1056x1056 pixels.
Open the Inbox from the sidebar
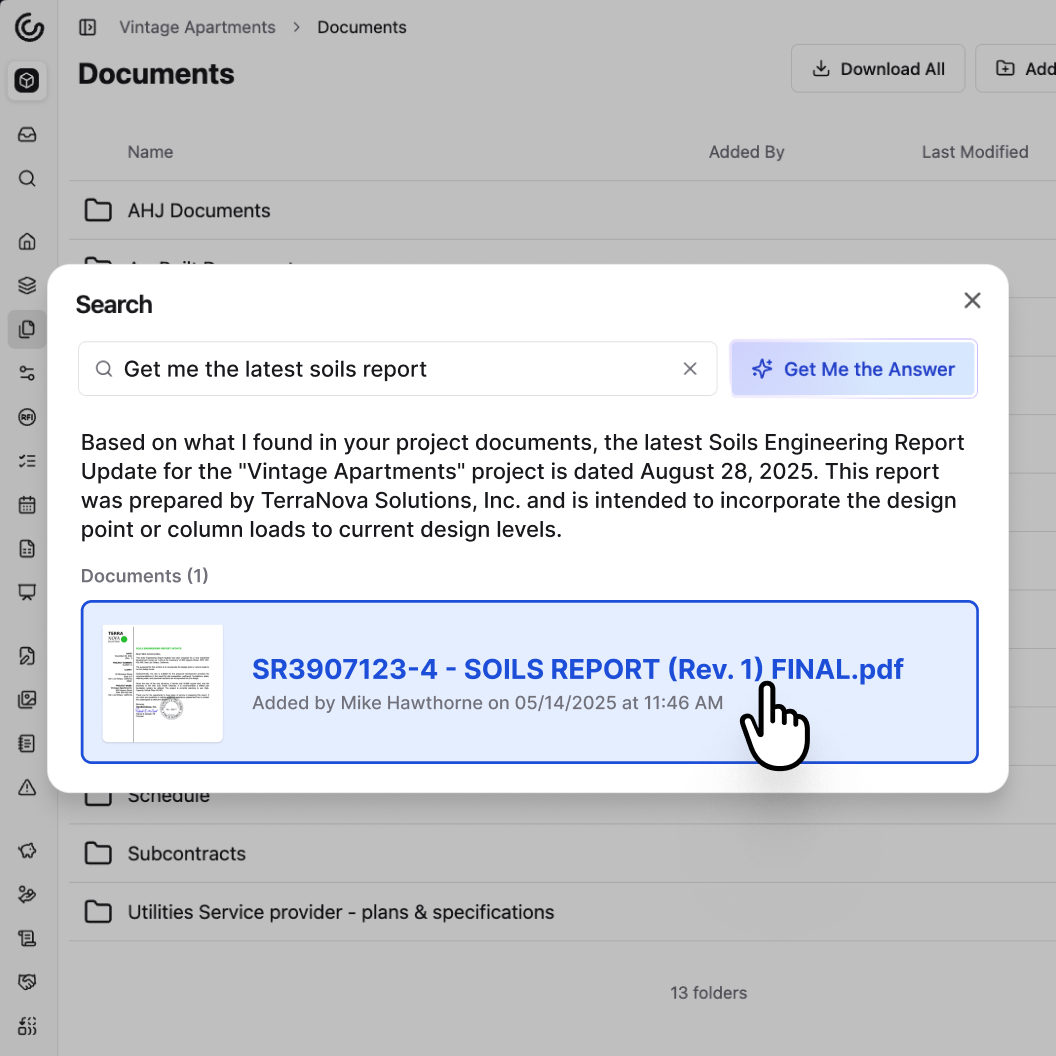pyautogui.click(x=27, y=134)
